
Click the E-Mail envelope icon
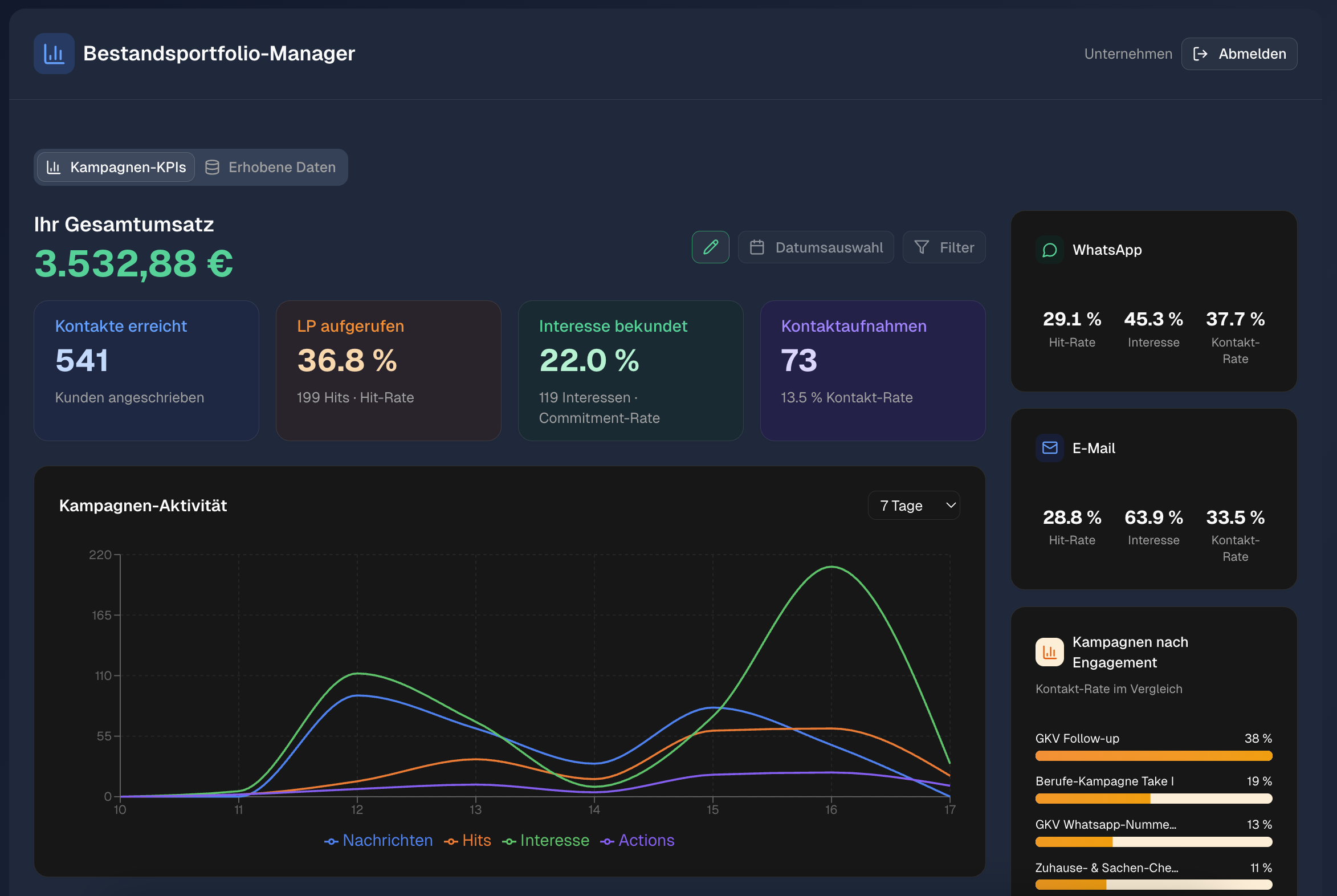click(1049, 448)
